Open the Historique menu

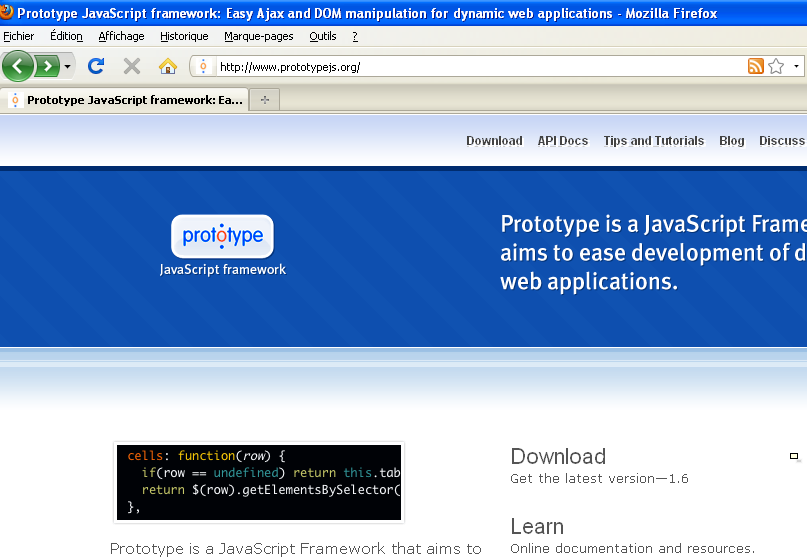[x=184, y=36]
